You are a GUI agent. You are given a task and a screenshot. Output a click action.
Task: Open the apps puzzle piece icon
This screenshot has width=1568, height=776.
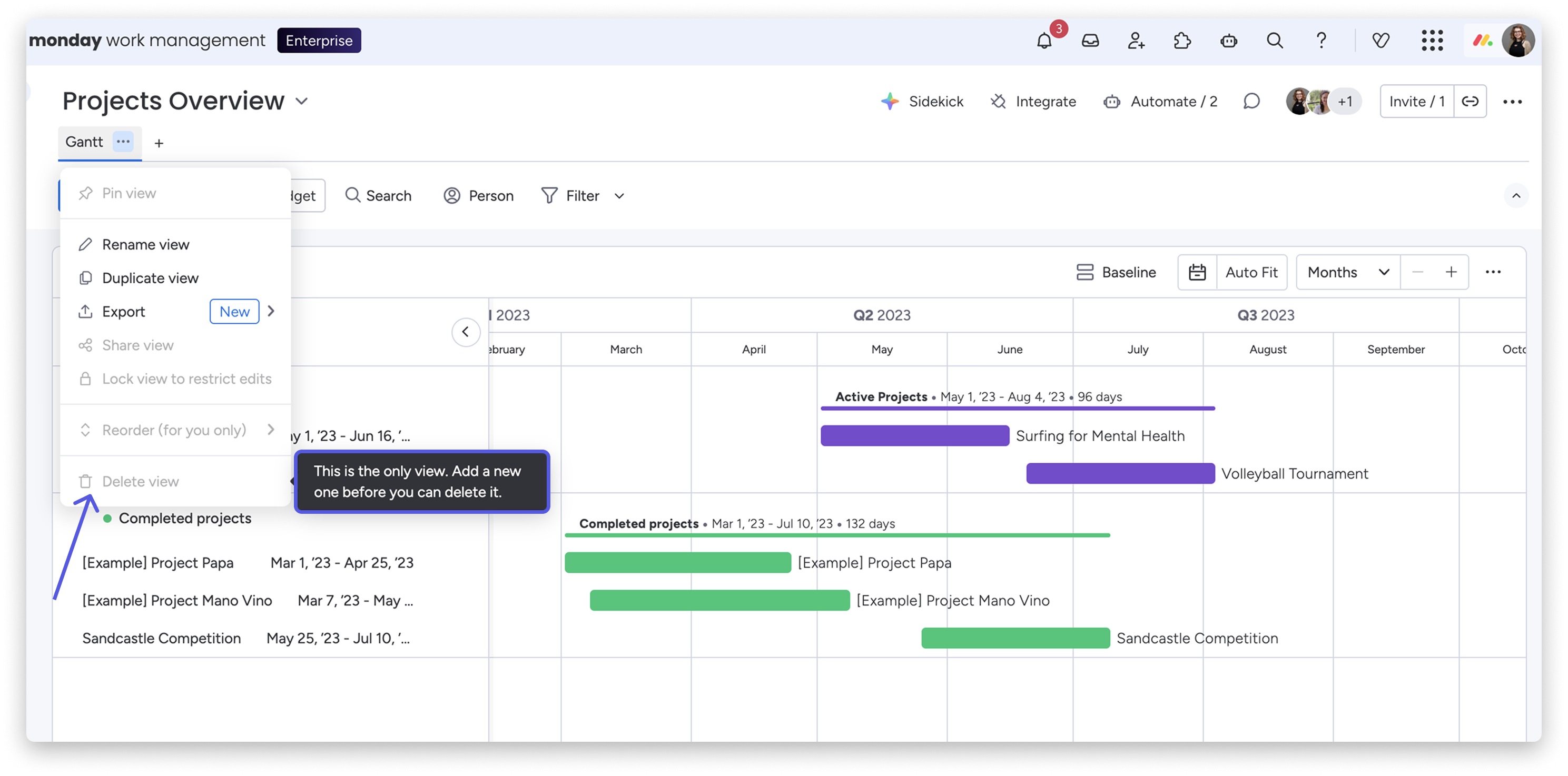(1182, 41)
